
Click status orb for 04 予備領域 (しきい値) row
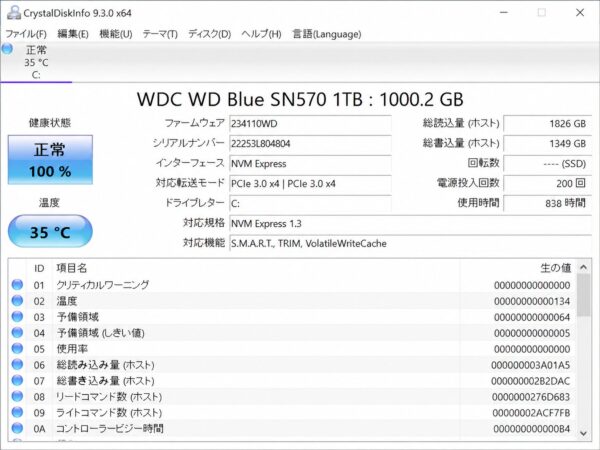[x=17, y=332]
